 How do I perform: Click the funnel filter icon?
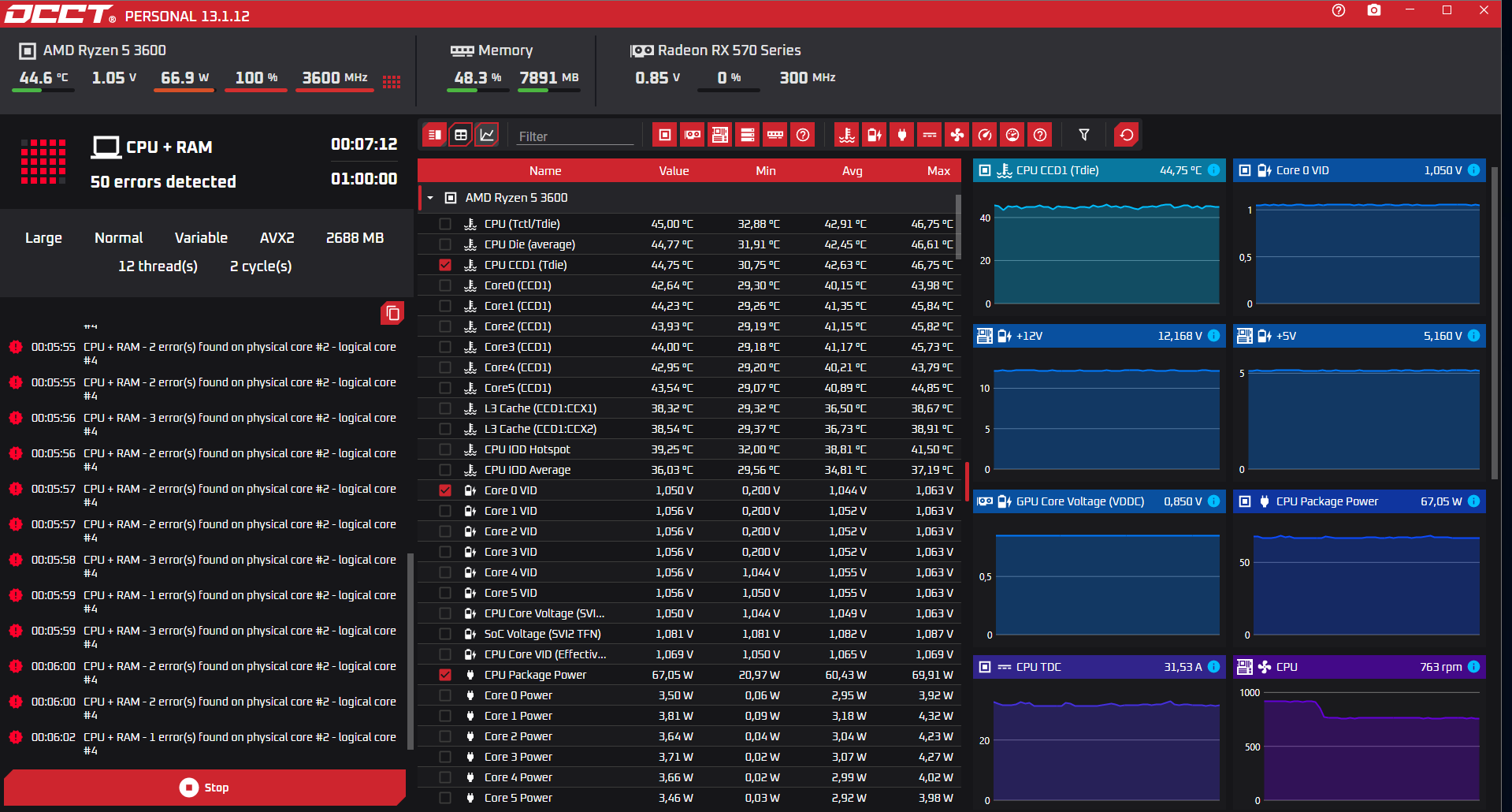[x=1084, y=135]
